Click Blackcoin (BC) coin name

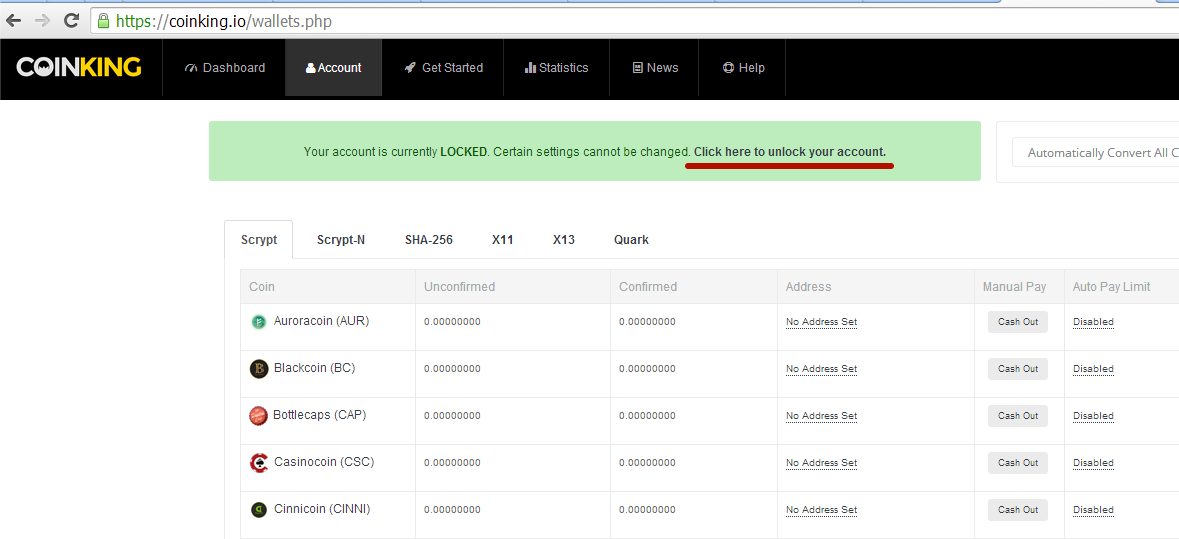(314, 368)
